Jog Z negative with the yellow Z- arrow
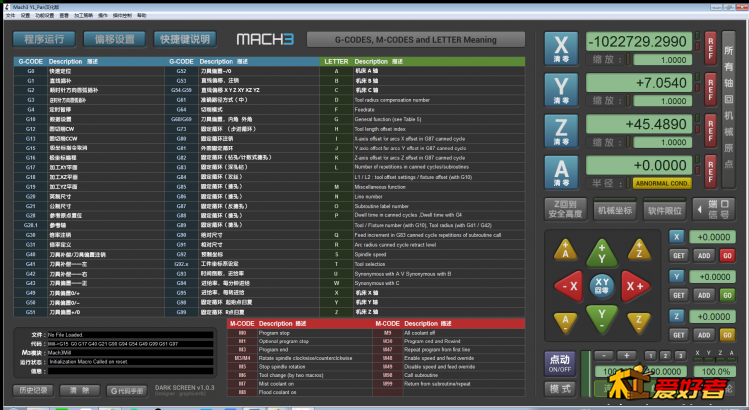 [639, 323]
